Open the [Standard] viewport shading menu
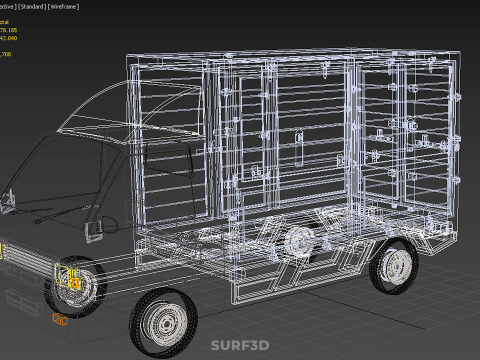 (32, 7)
